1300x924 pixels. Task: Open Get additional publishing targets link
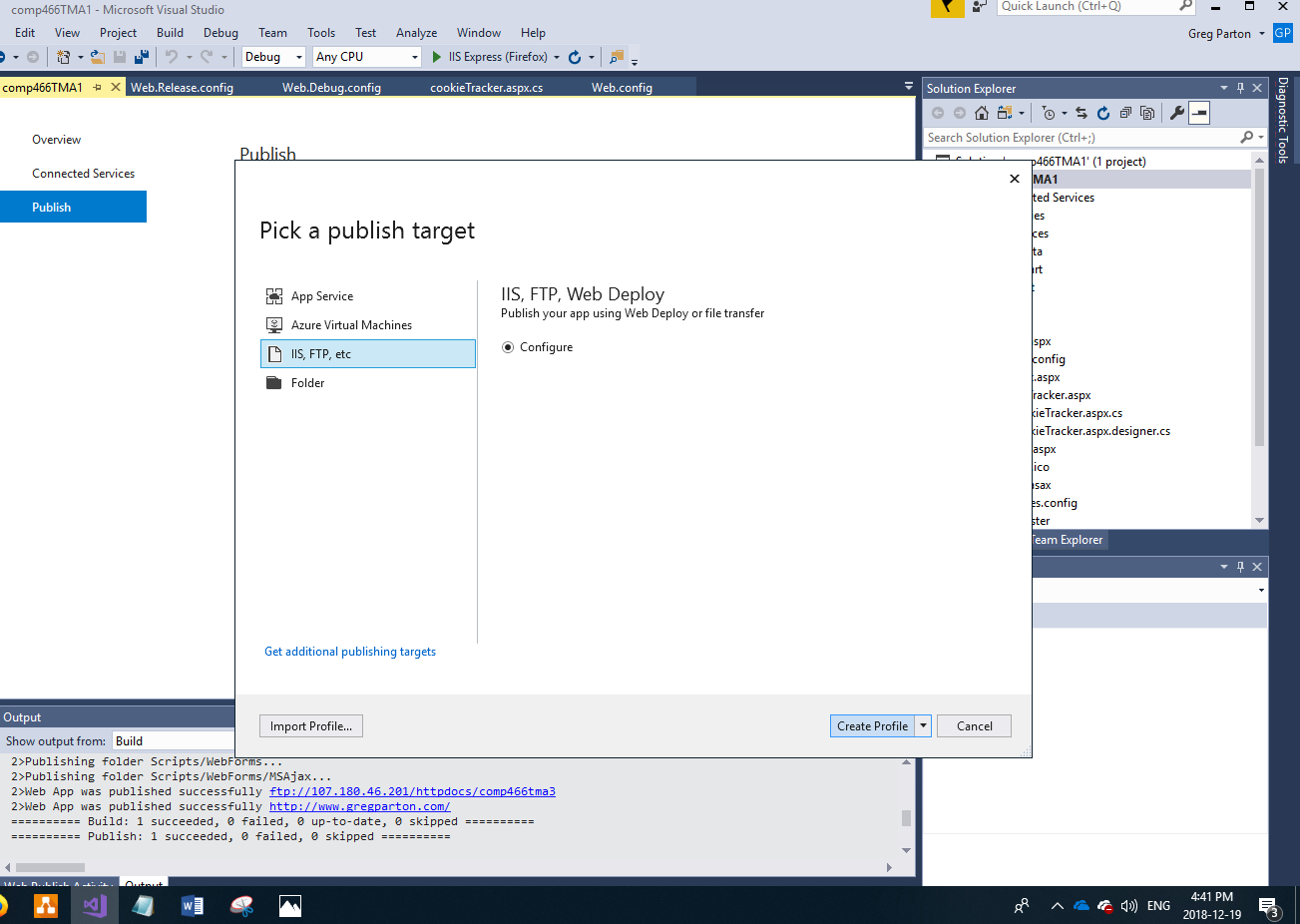350,652
